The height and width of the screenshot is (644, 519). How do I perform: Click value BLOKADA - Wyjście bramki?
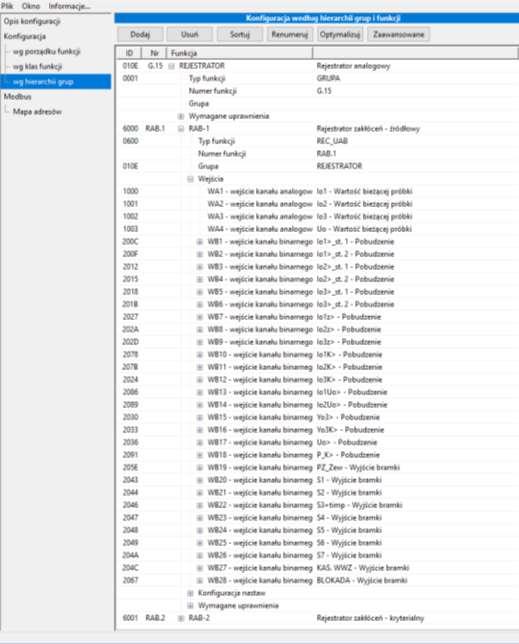click(362, 581)
